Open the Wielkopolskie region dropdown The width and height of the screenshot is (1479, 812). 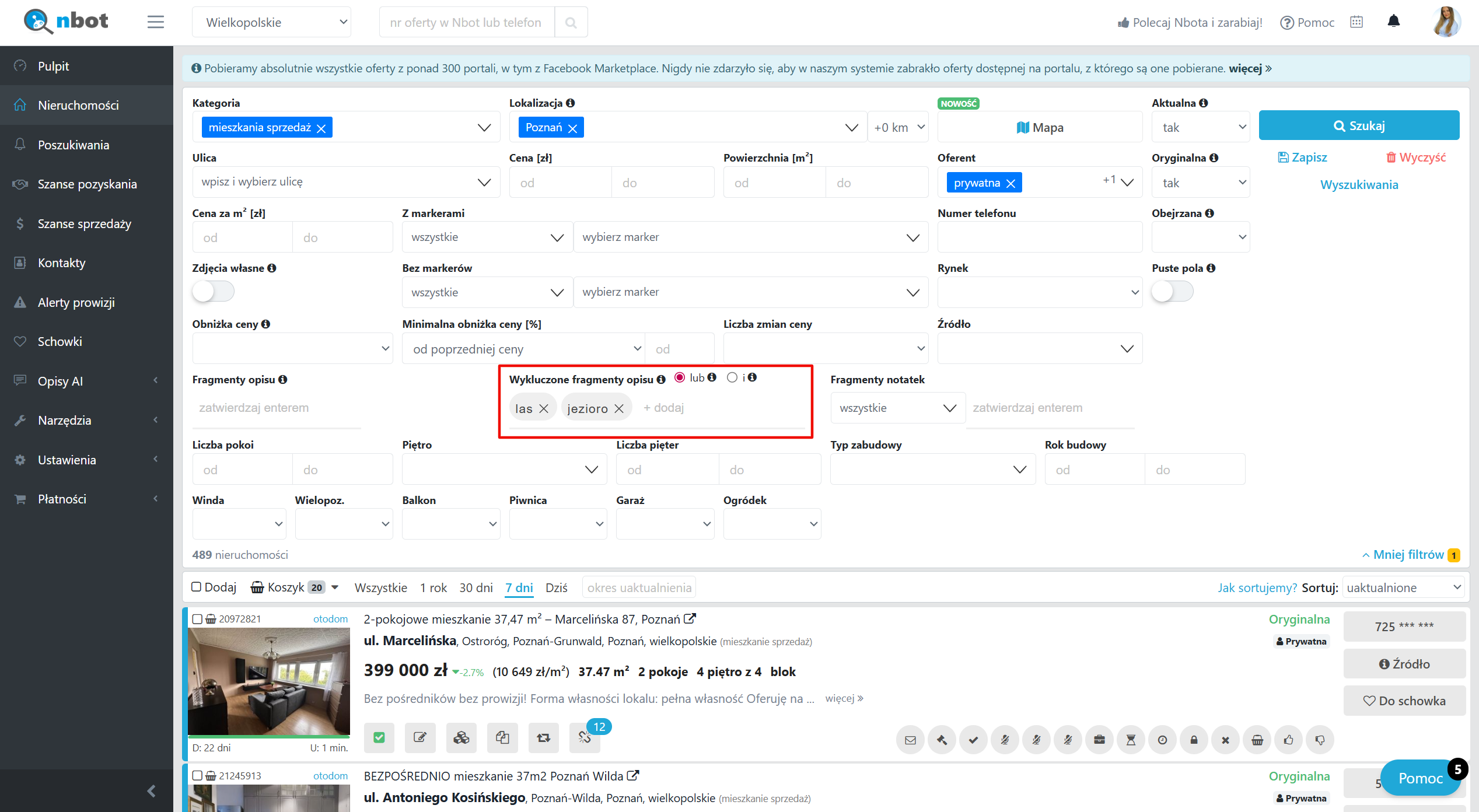tap(271, 22)
